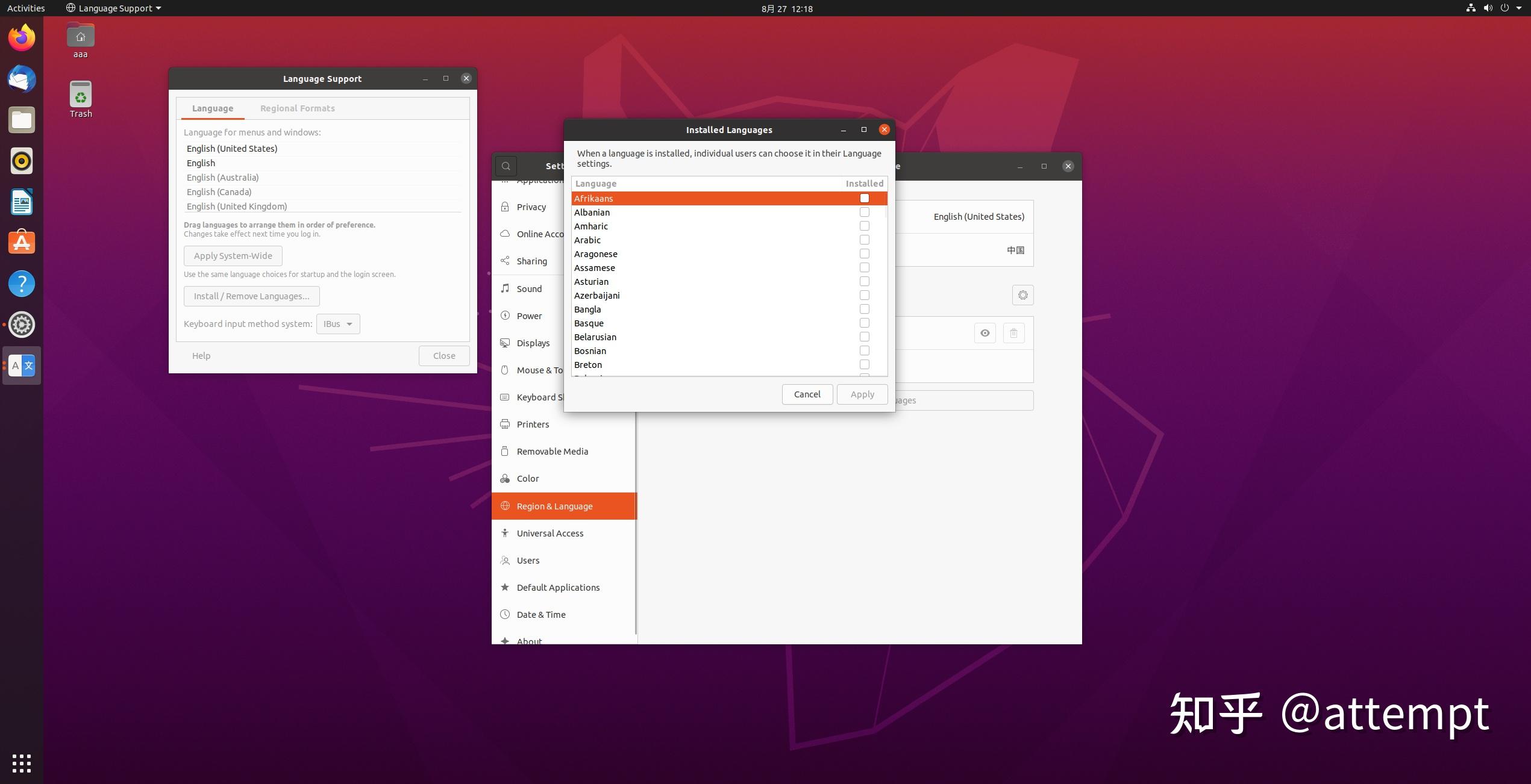Click the trash icon to remove input source

(x=1013, y=333)
